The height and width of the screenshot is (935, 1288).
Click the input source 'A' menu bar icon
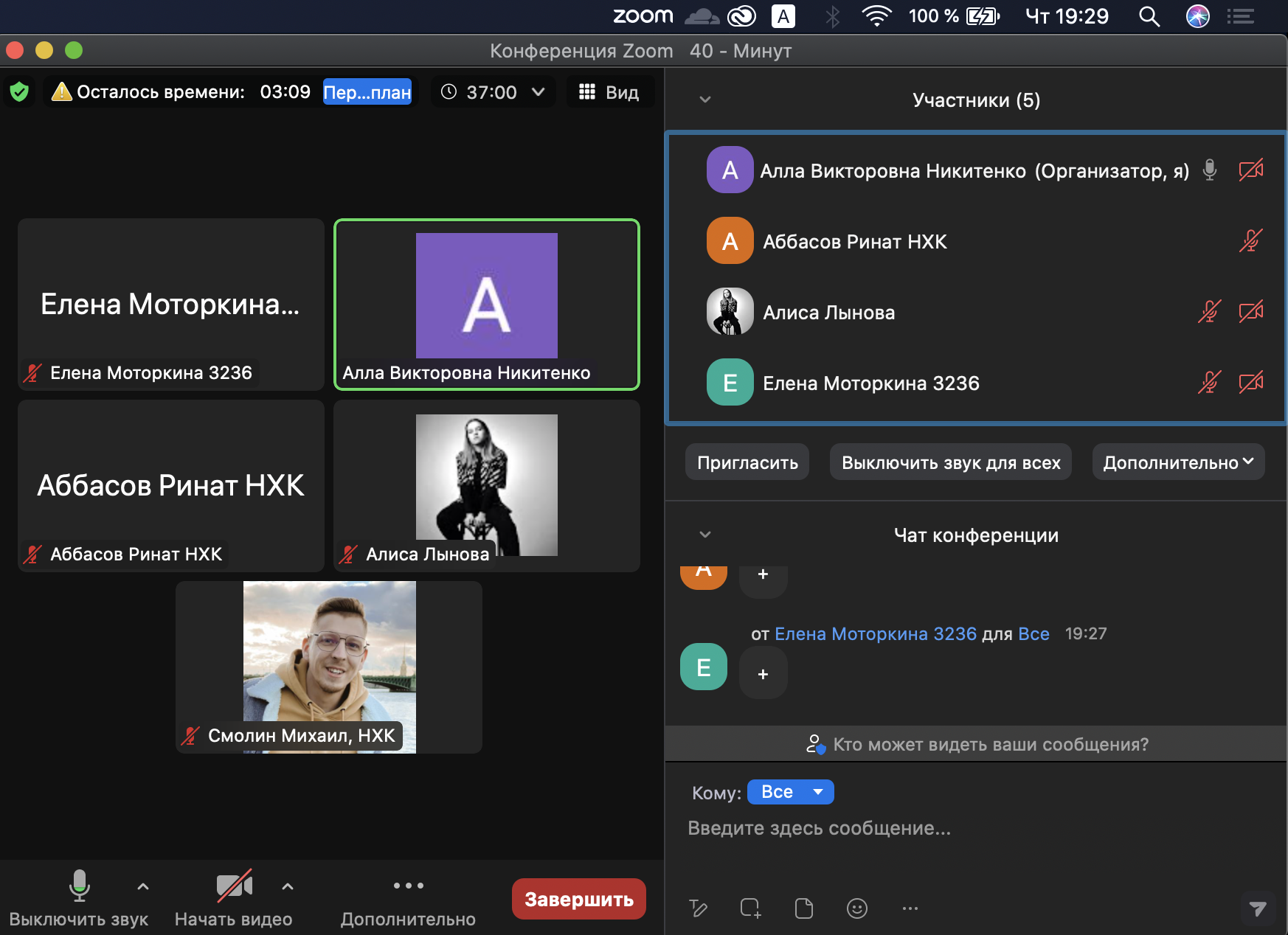(783, 15)
